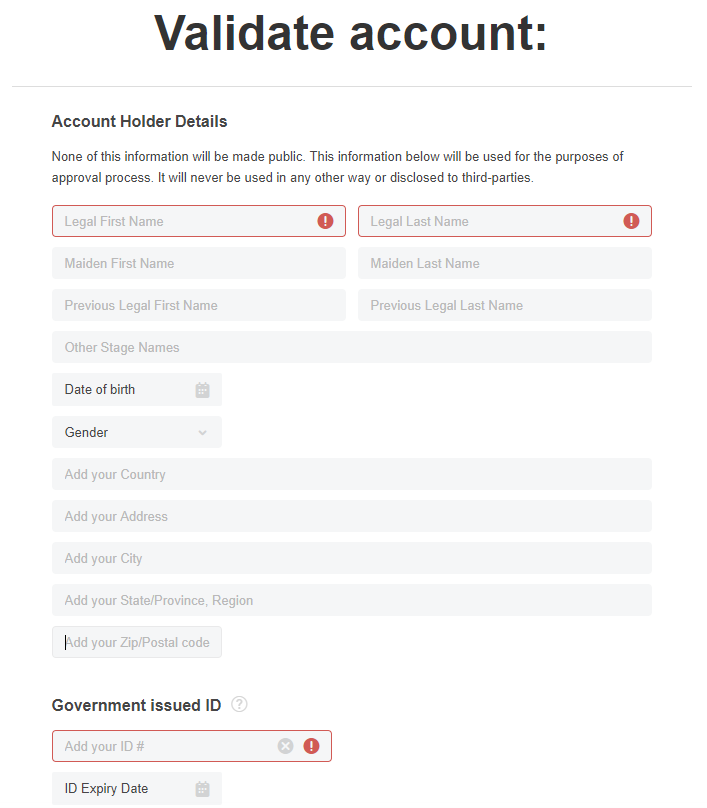Viewport: 707px width, 808px height.
Task: Select the Other Stage Names field
Action: point(352,347)
